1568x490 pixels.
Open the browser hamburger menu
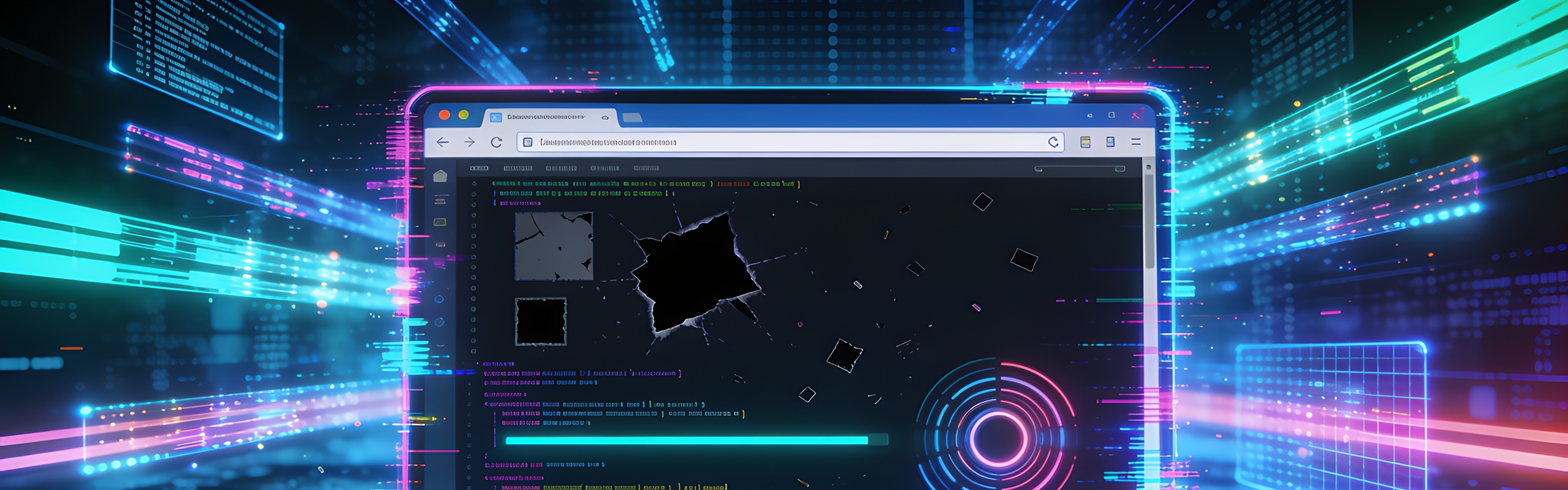(1136, 142)
